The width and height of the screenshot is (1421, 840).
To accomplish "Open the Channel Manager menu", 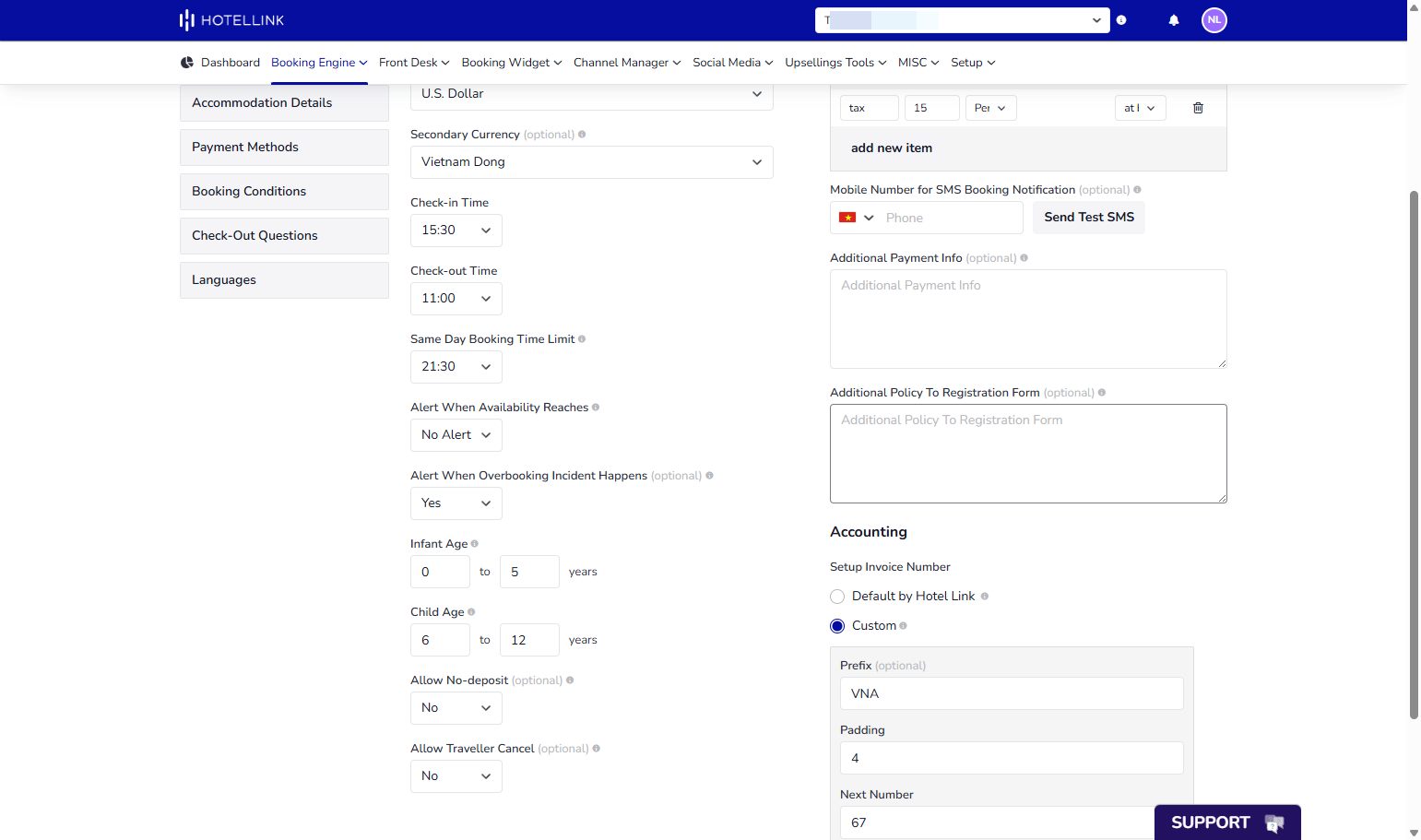I will 627,63.
